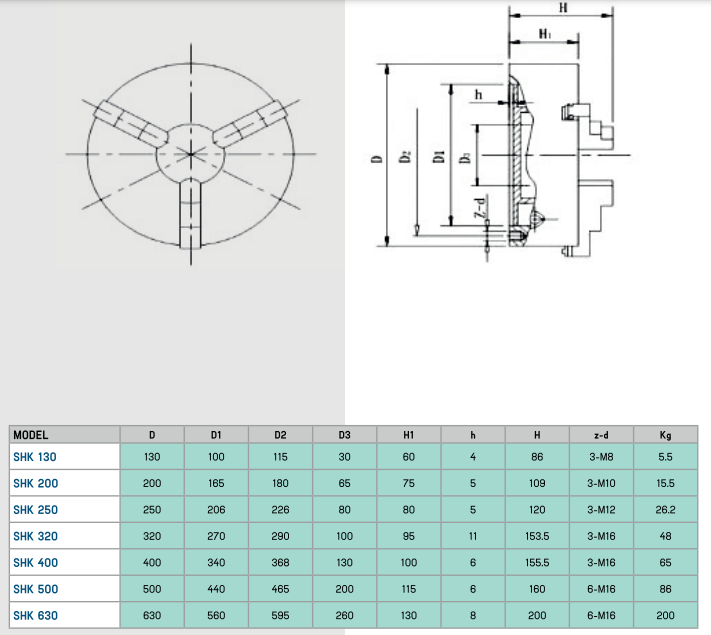Viewport: 711px width, 635px height.
Task: Select the SHK 400 model name
Action: [36, 562]
